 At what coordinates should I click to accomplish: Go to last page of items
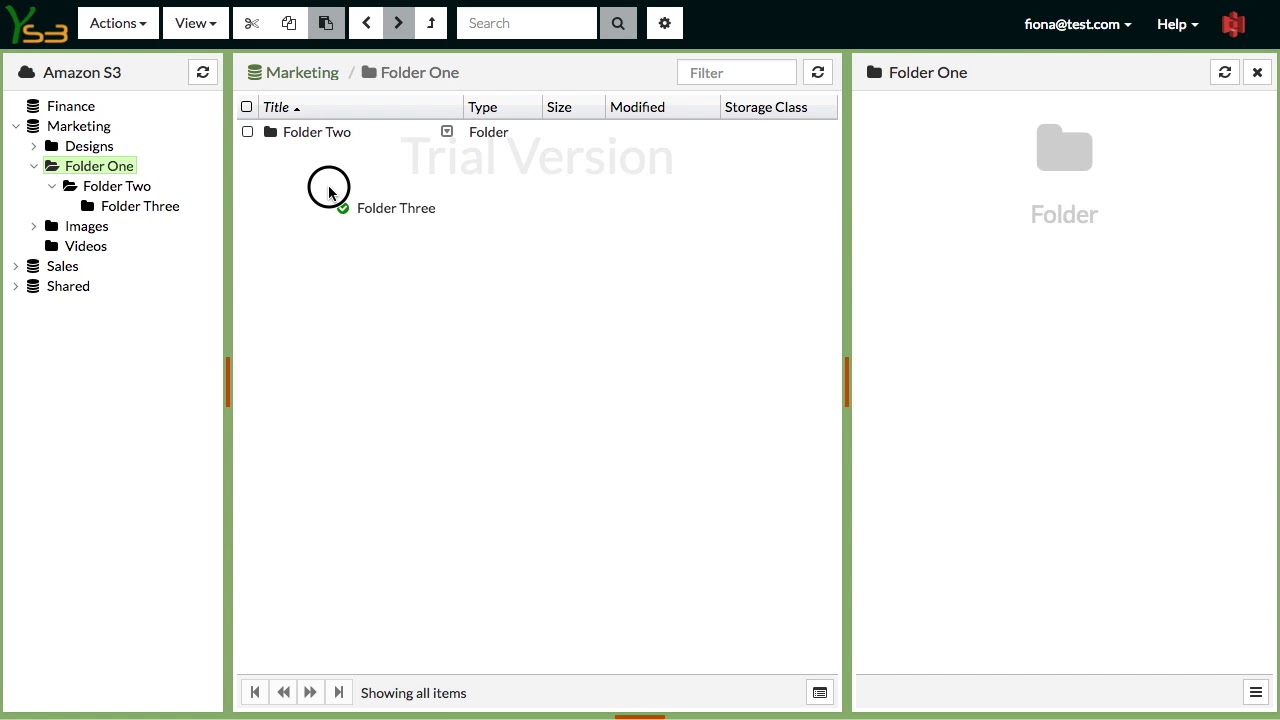pyautogui.click(x=338, y=692)
